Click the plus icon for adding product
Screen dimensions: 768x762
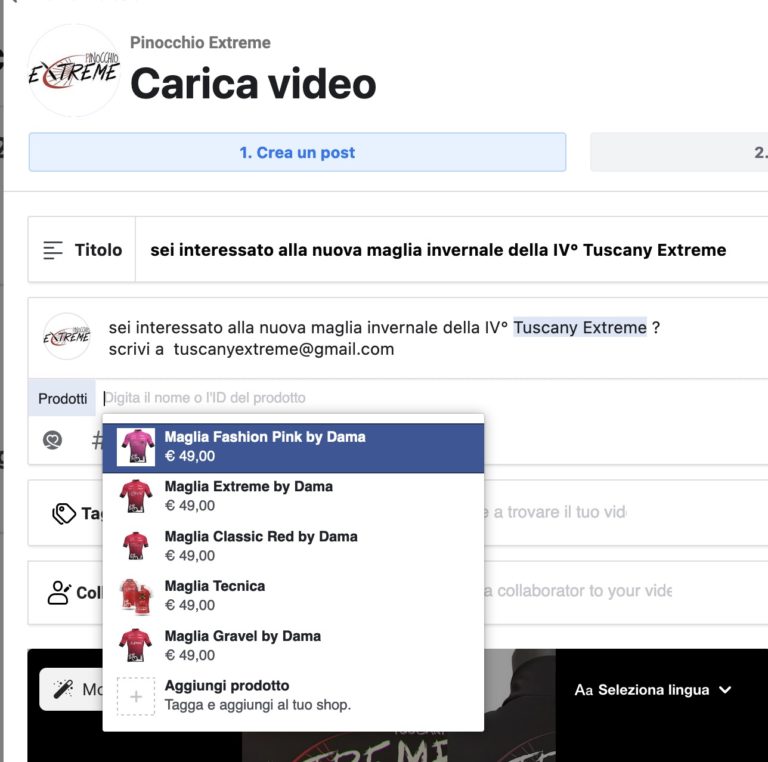click(x=136, y=696)
